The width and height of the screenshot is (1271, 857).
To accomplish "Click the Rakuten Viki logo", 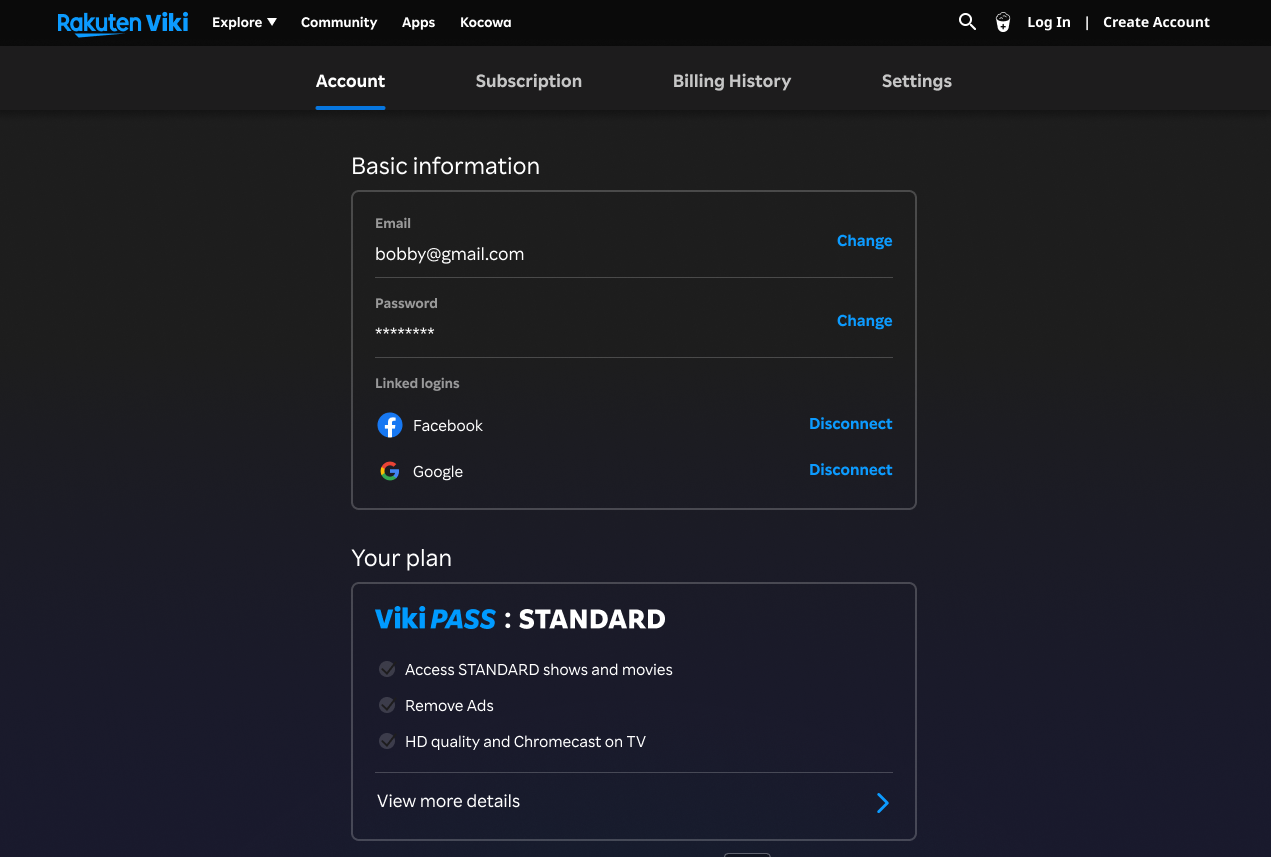I will [122, 22].
